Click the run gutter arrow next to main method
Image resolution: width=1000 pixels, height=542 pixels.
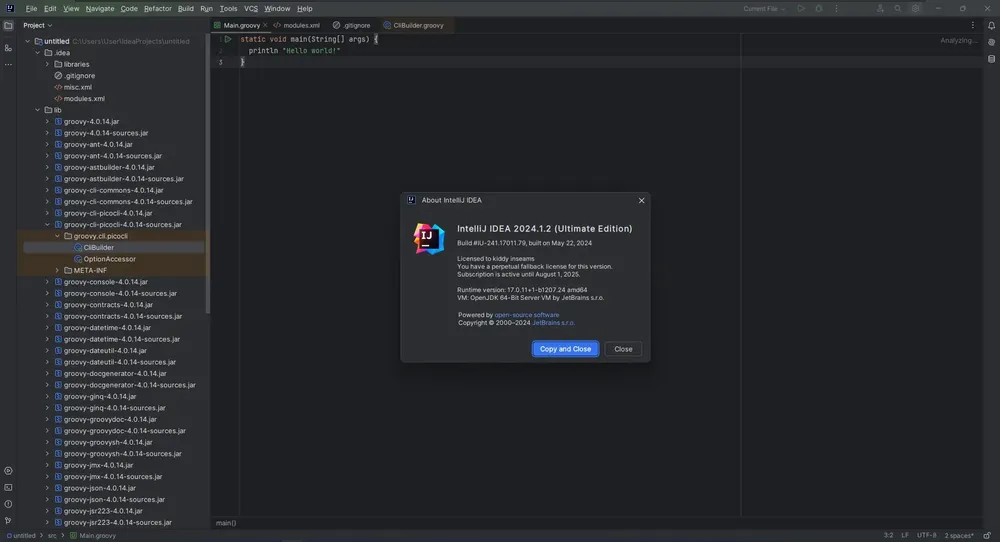tap(228, 39)
